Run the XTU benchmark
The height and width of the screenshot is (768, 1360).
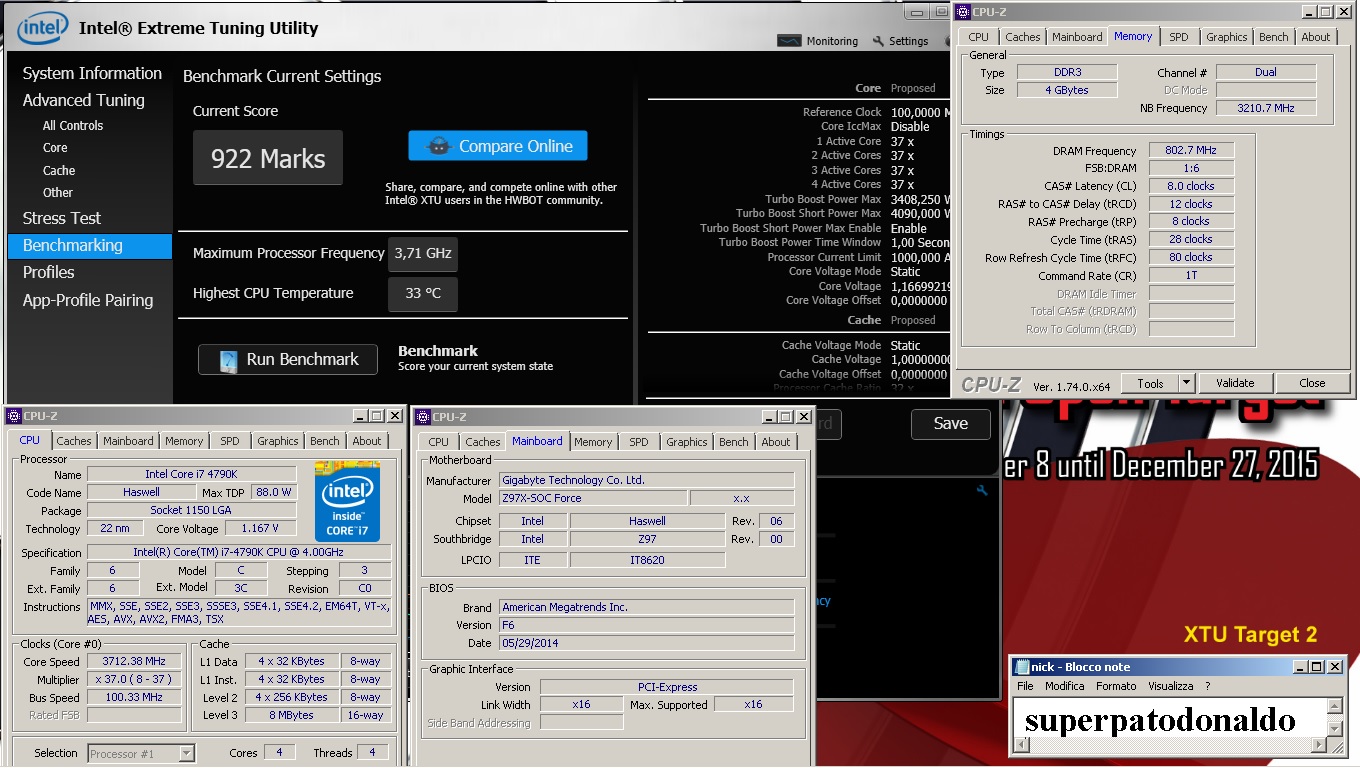(288, 360)
